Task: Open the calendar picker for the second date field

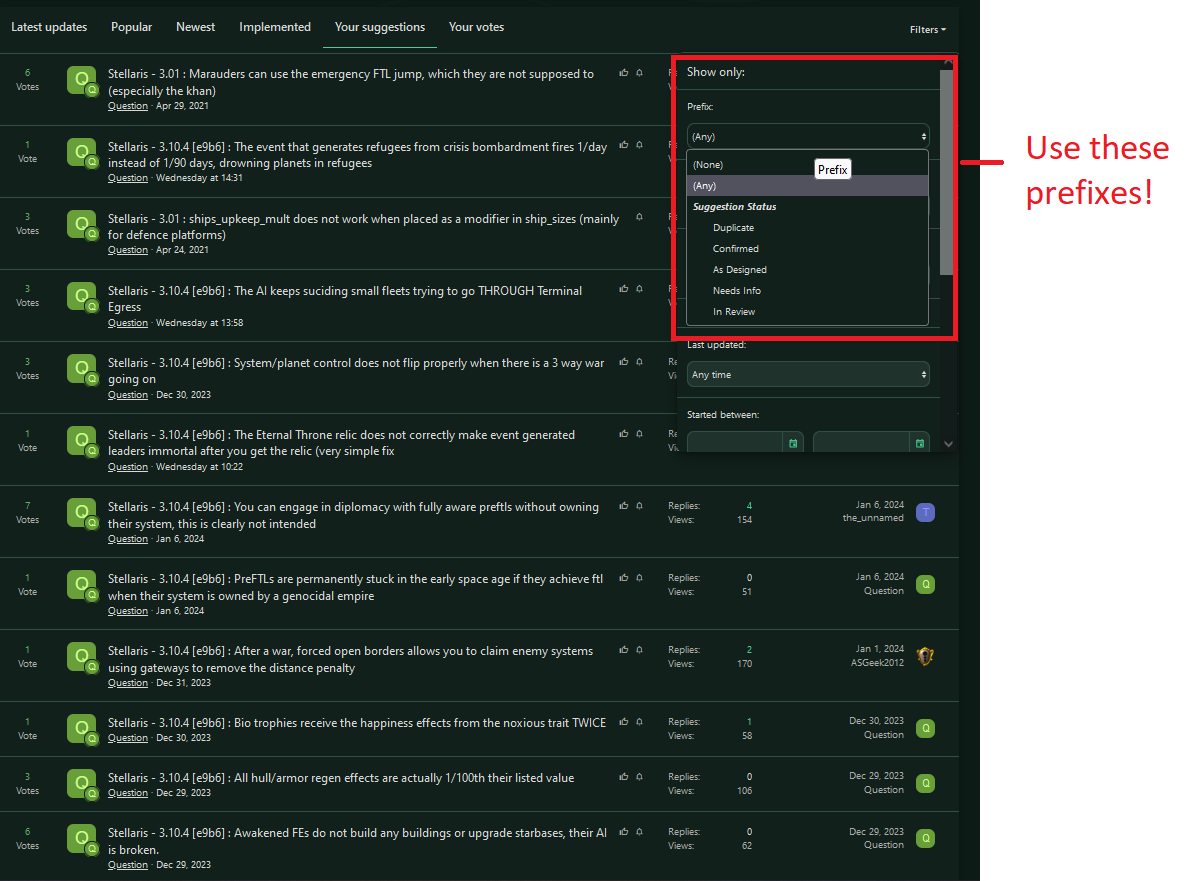Action: (x=919, y=441)
